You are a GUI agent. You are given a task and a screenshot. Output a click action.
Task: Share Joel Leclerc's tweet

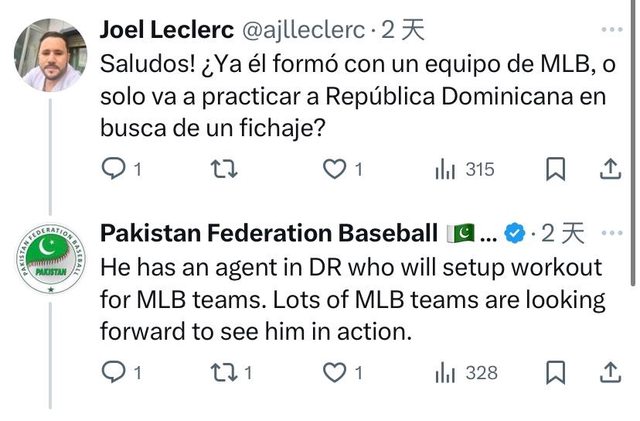(609, 170)
